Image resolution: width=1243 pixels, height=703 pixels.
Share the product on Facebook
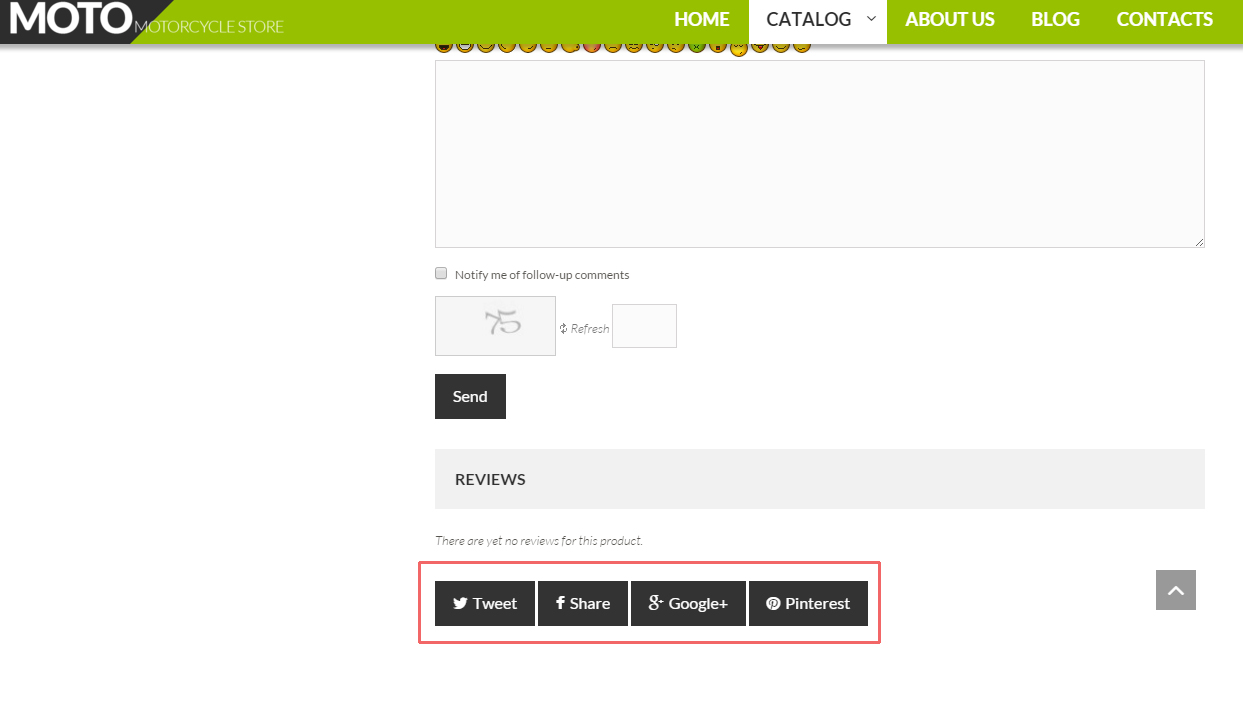[583, 603]
